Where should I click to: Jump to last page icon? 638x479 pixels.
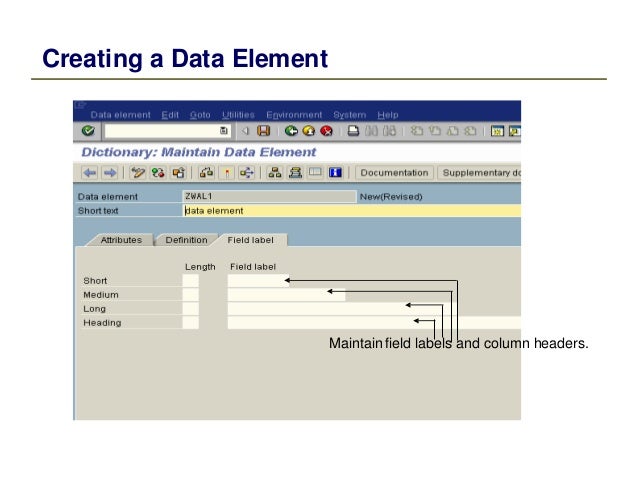coord(470,131)
